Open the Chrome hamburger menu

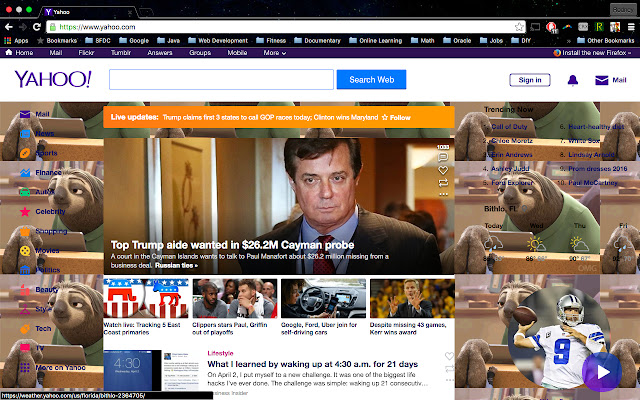(x=631, y=27)
